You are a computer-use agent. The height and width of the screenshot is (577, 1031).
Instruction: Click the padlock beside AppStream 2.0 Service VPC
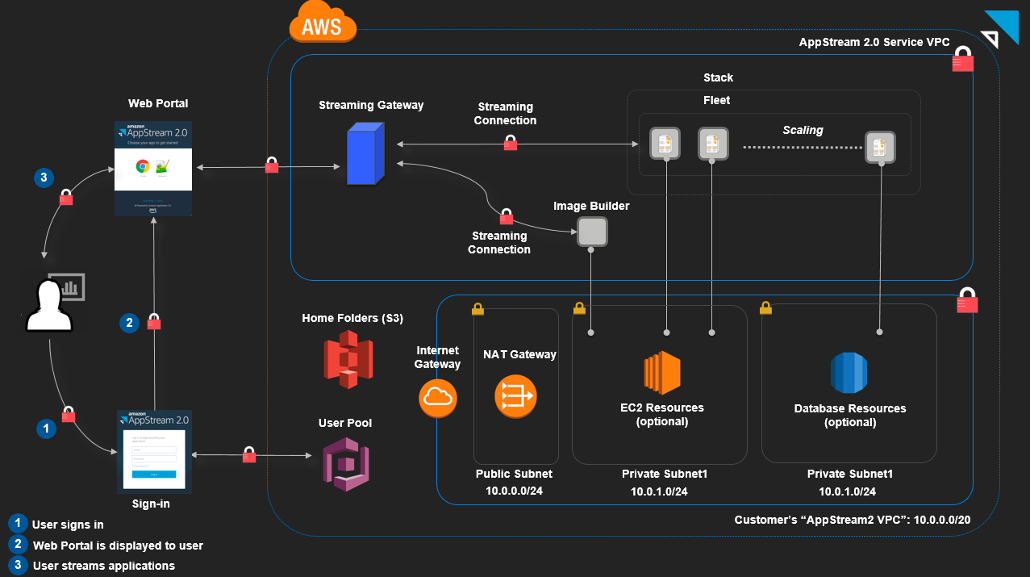961,59
